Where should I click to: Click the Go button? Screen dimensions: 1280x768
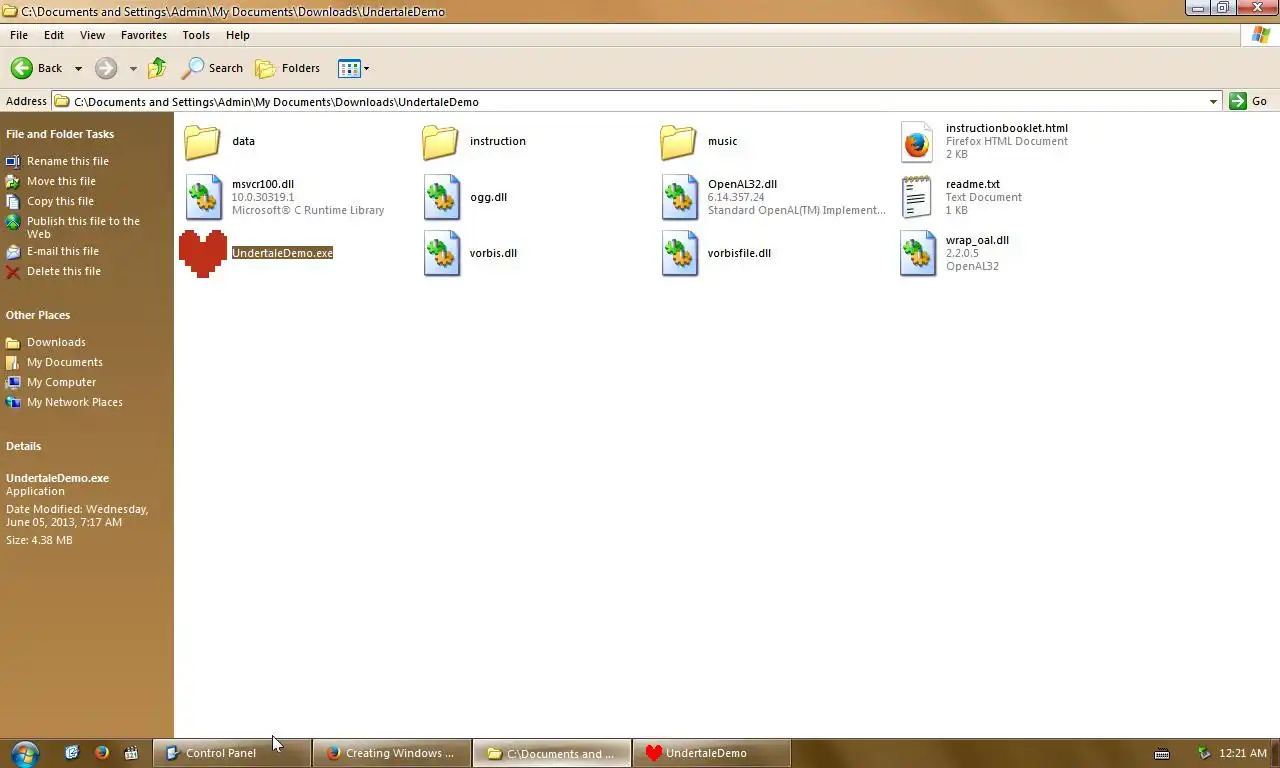coord(1249,101)
